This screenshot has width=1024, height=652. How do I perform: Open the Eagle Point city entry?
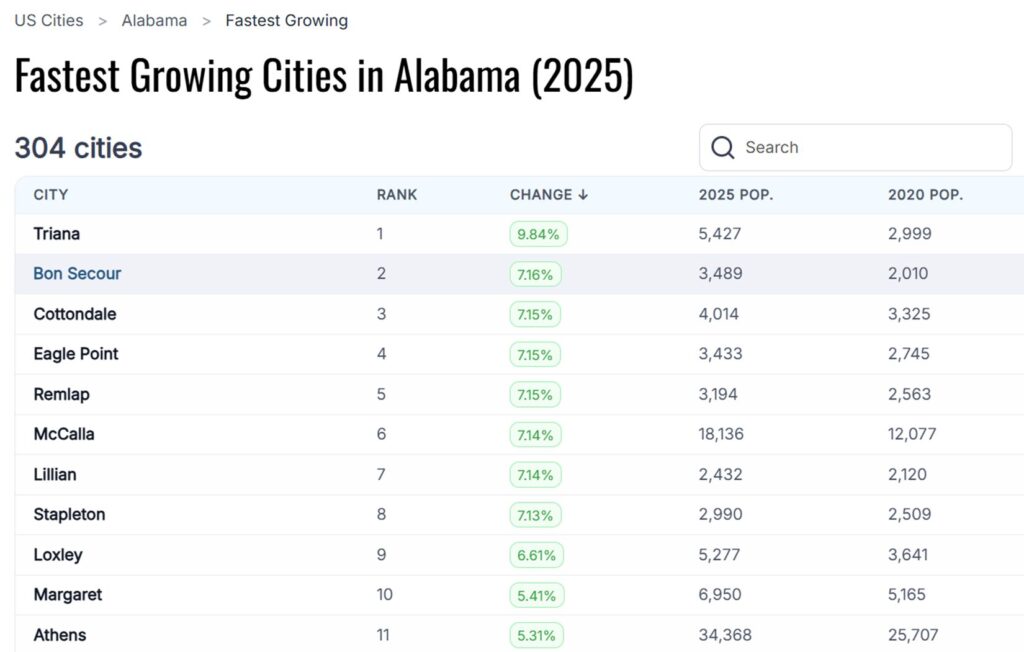click(76, 354)
